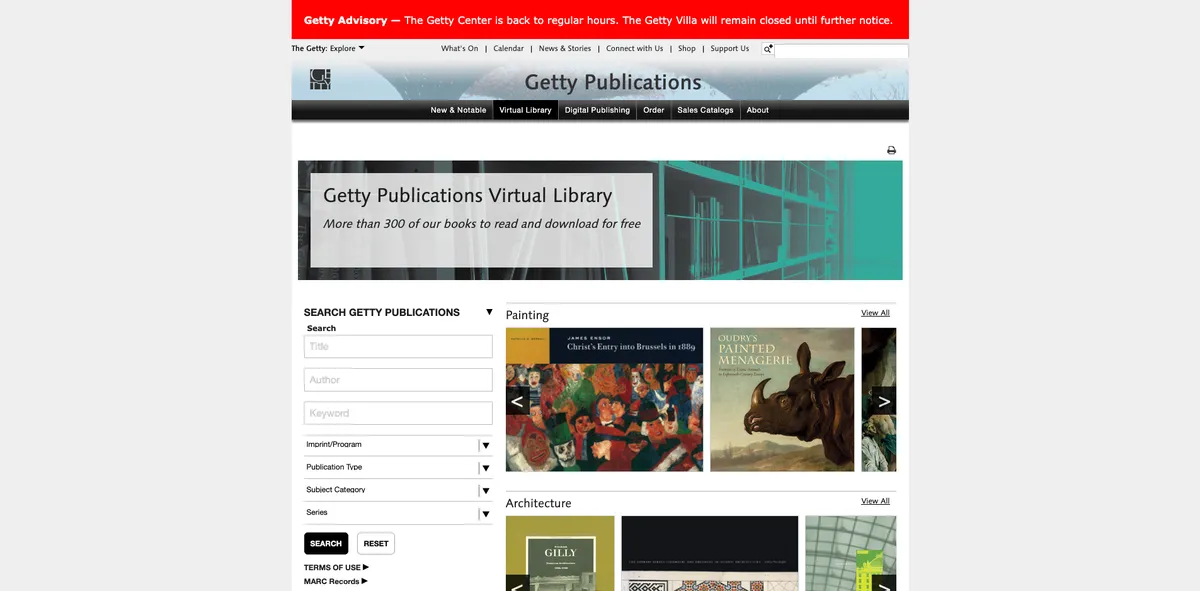1200x591 pixels.
Task: Click the Support Us link
Action: [730, 48]
